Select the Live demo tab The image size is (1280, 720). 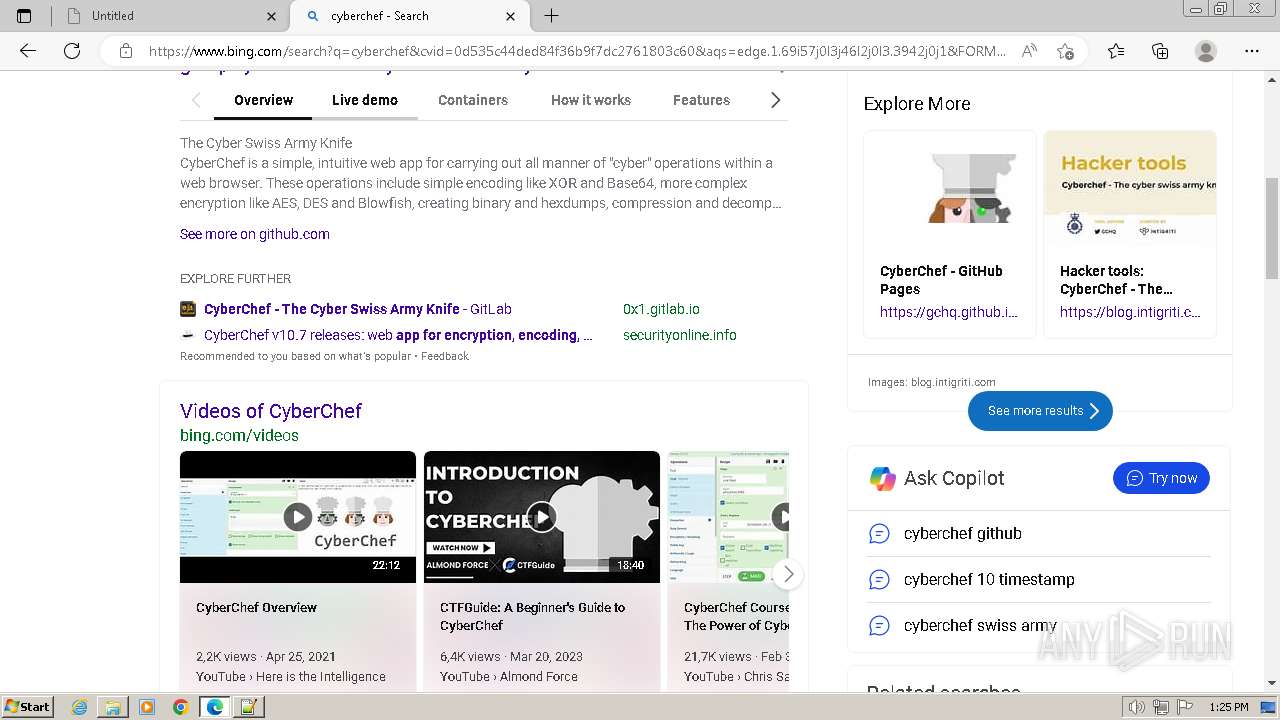[365, 100]
